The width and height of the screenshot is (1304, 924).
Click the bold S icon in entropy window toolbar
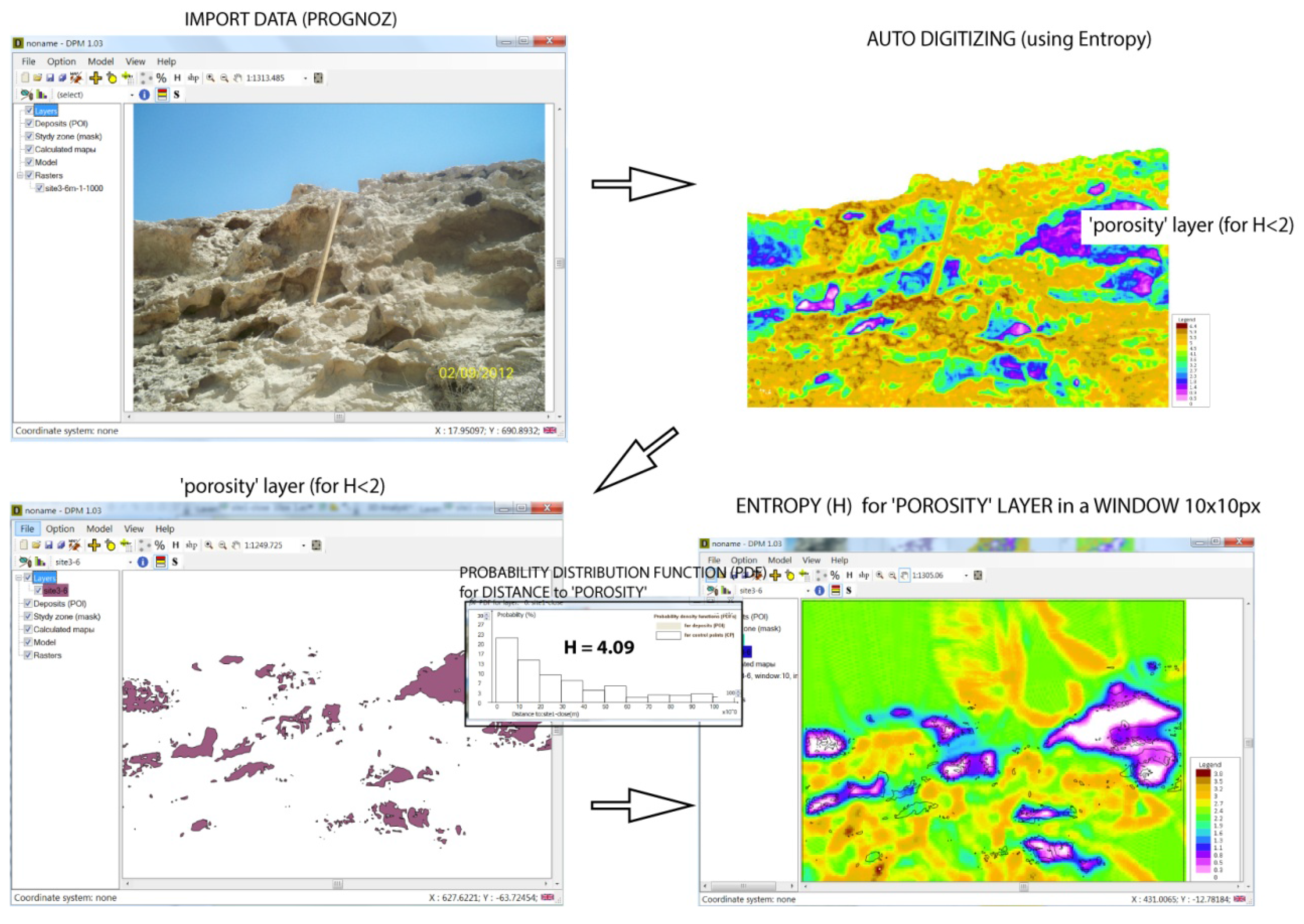coord(849,591)
